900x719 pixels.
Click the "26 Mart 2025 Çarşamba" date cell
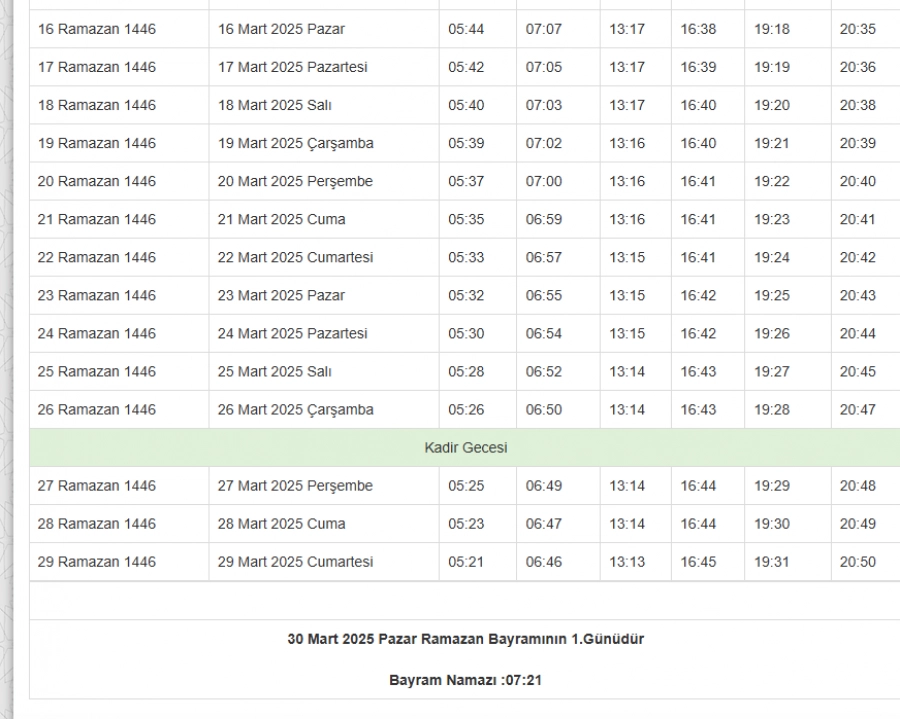[x=295, y=409]
